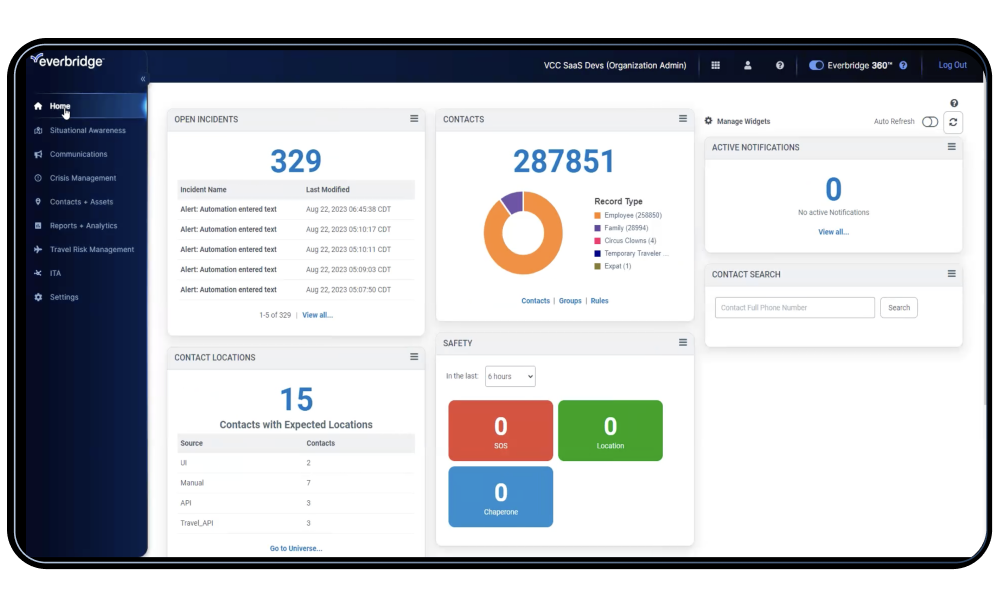Open Reports + Analytics in the sidebar
Image resolution: width=1000 pixels, height=600 pixels.
(x=39, y=225)
